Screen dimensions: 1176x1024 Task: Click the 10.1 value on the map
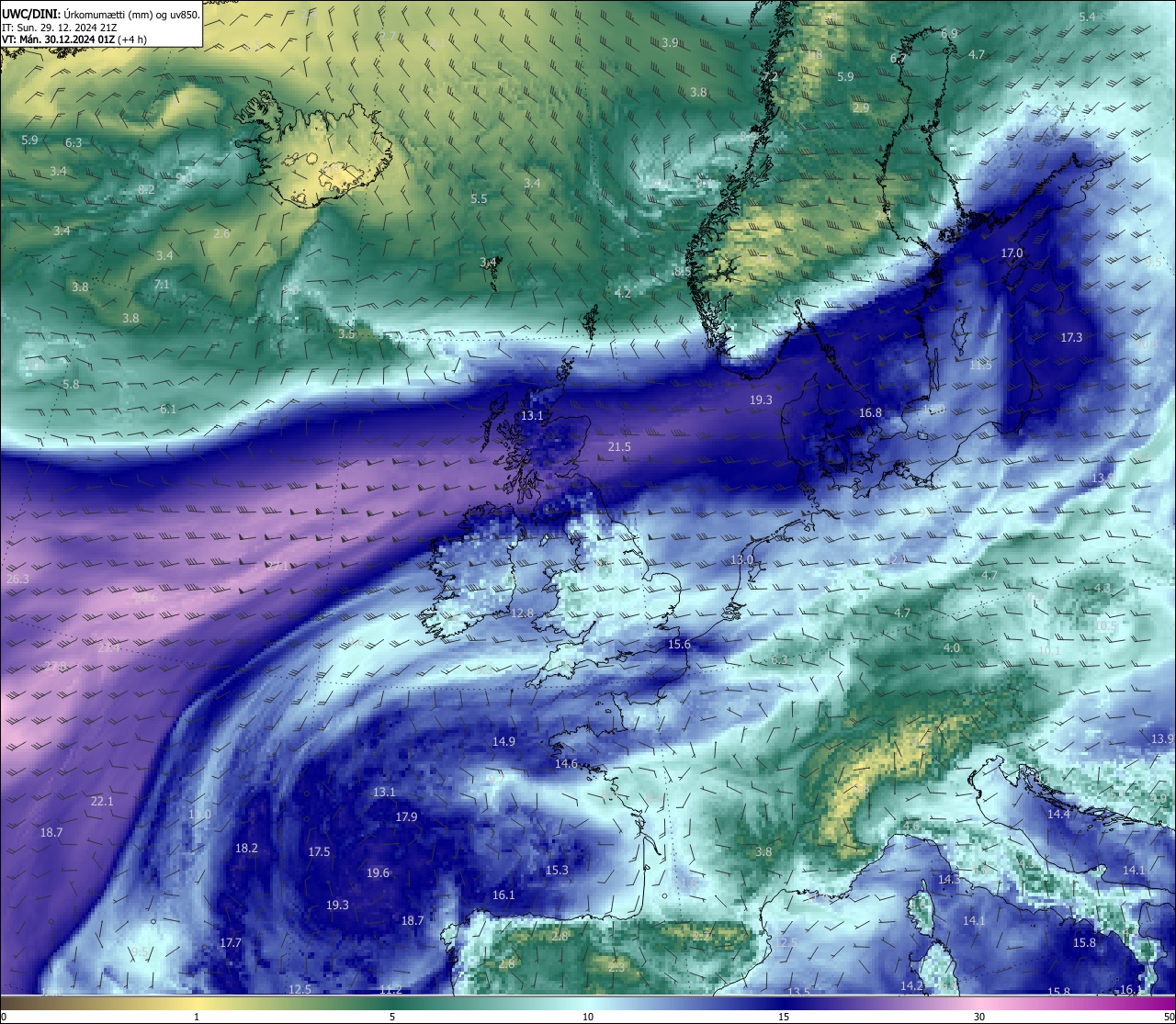click(1049, 651)
